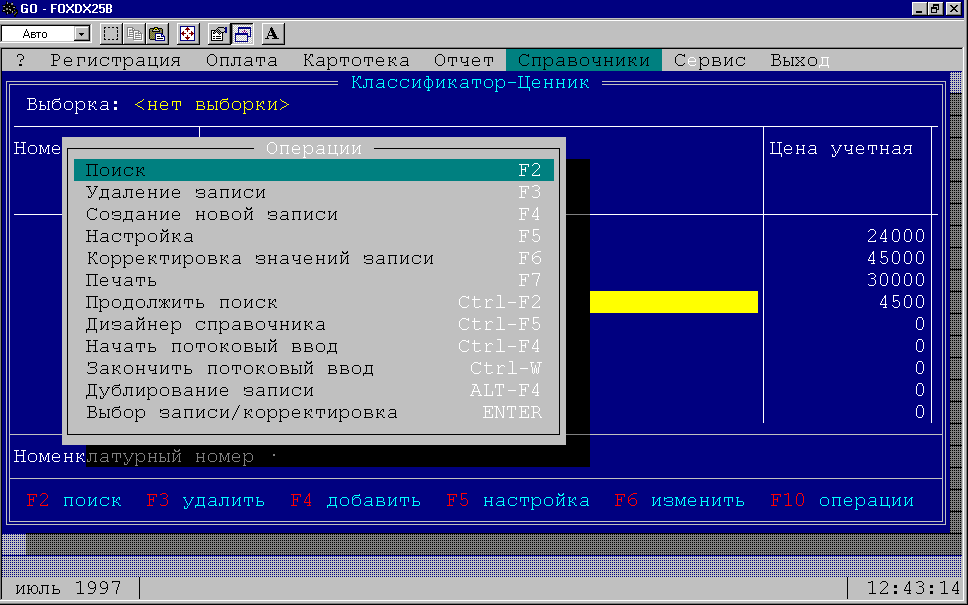Image resolution: width=968 pixels, height=605 pixels.
Task: Open the Оплата menu
Action: click(x=242, y=60)
